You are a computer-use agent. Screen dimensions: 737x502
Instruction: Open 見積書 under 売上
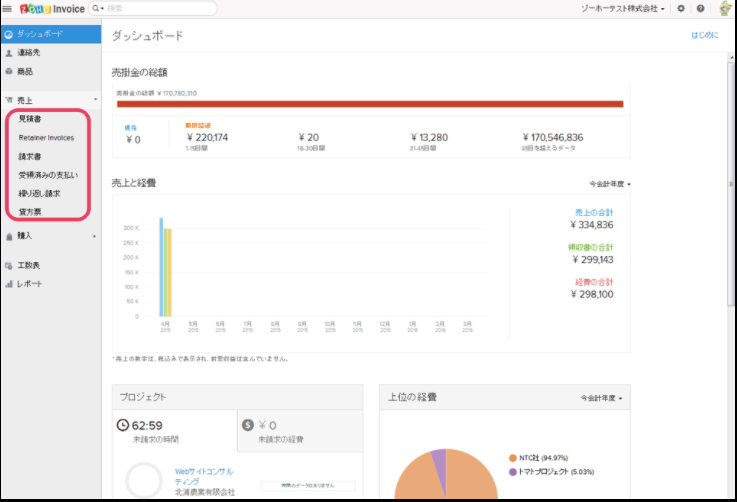point(30,119)
